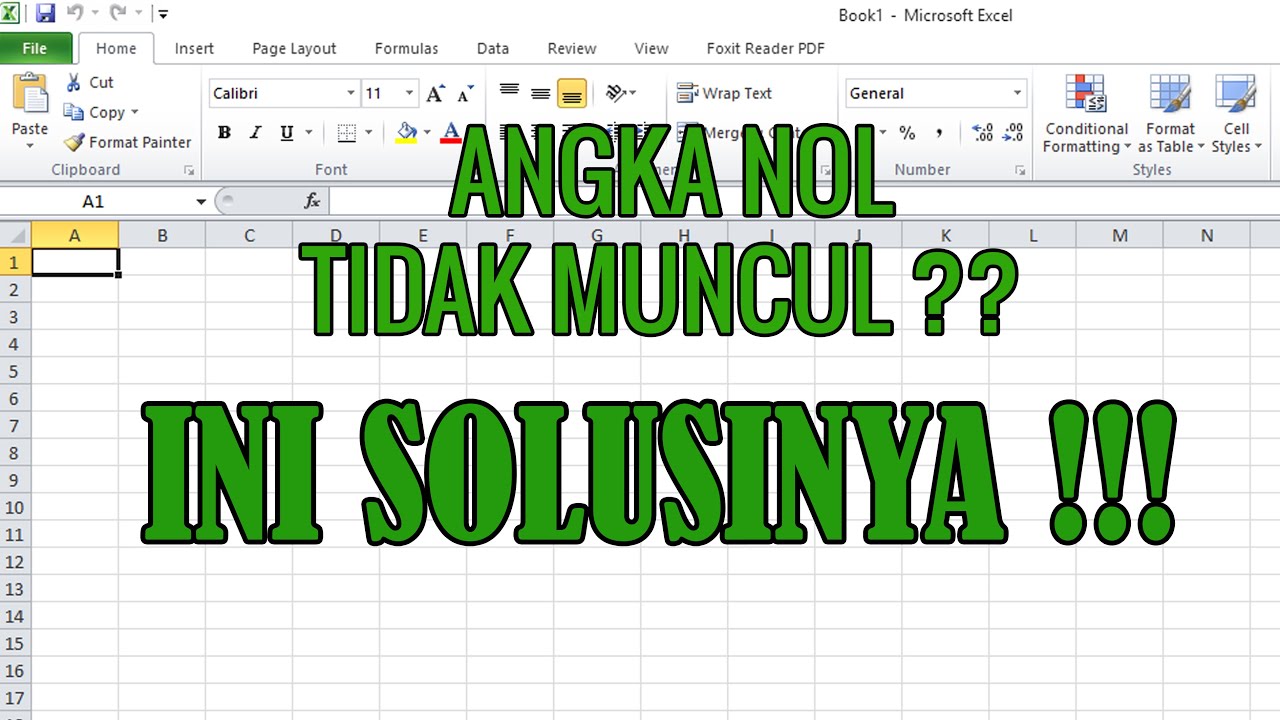This screenshot has width=1280, height=720.
Task: Click the Middle Align icon
Action: tap(541, 93)
